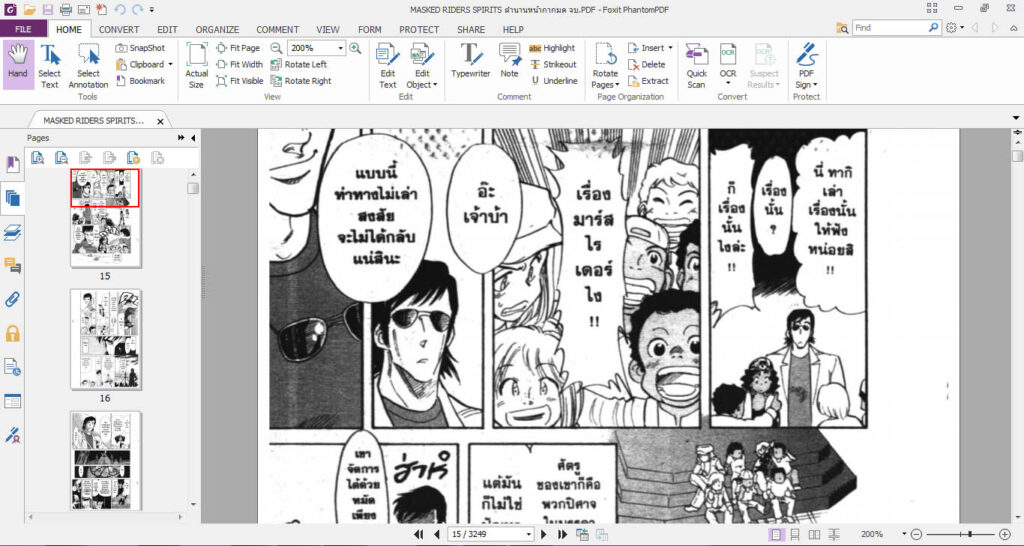Screen dimensions: 1024x546
Task: Enlarge page thumbnails in Pages panel
Action: pos(37,157)
